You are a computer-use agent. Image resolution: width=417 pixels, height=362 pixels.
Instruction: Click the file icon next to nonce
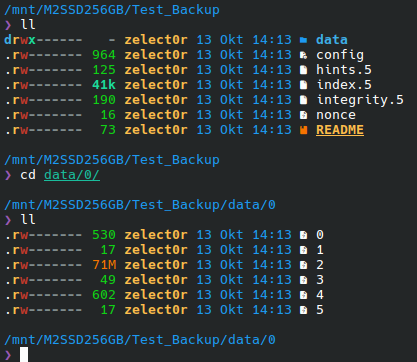coord(303,115)
